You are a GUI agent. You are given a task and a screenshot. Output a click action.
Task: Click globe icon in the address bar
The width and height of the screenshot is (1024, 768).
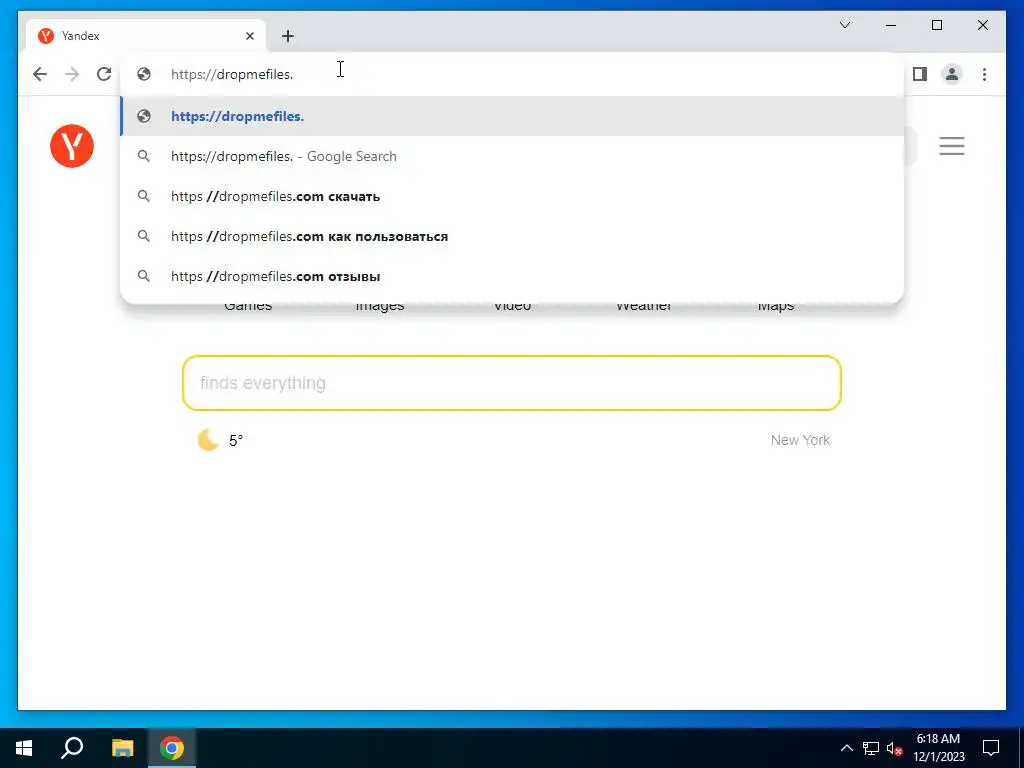pyautogui.click(x=144, y=74)
